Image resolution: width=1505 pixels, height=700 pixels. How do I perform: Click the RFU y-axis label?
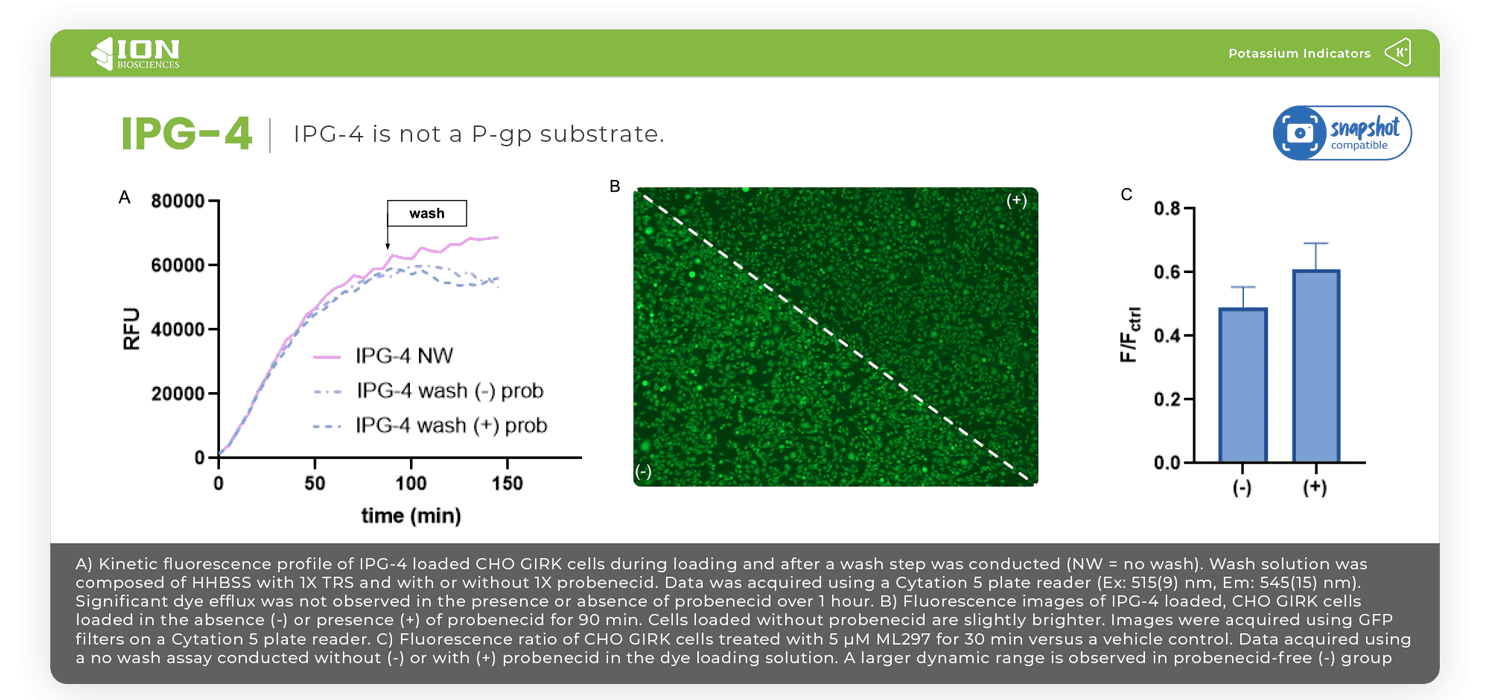pyautogui.click(x=132, y=329)
